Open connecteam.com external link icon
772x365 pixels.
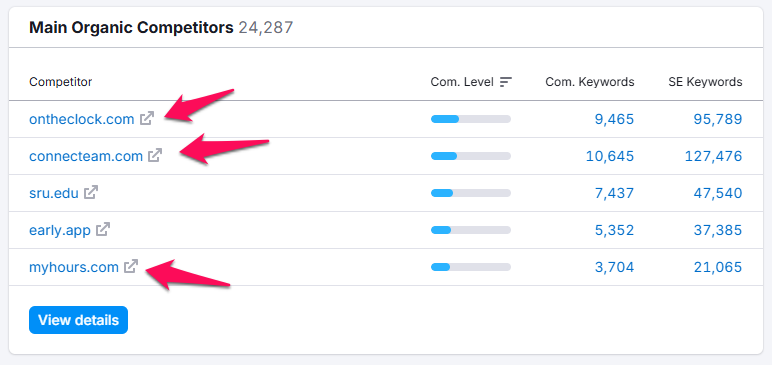(155, 156)
